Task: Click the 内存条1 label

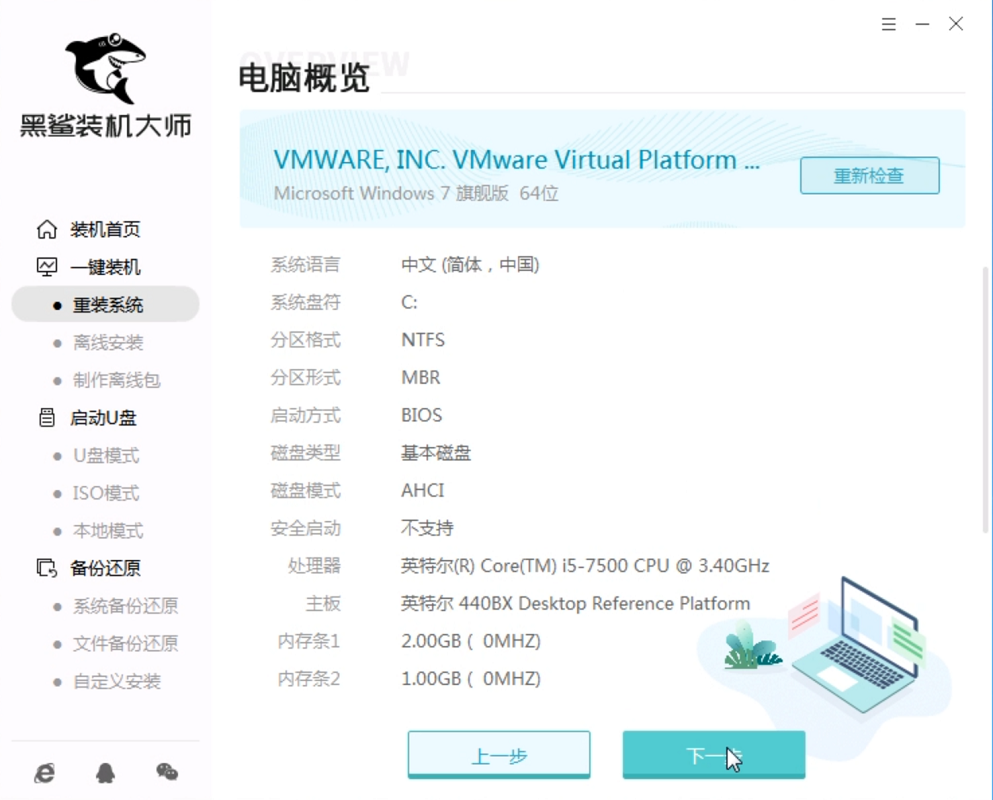Action: [309, 641]
